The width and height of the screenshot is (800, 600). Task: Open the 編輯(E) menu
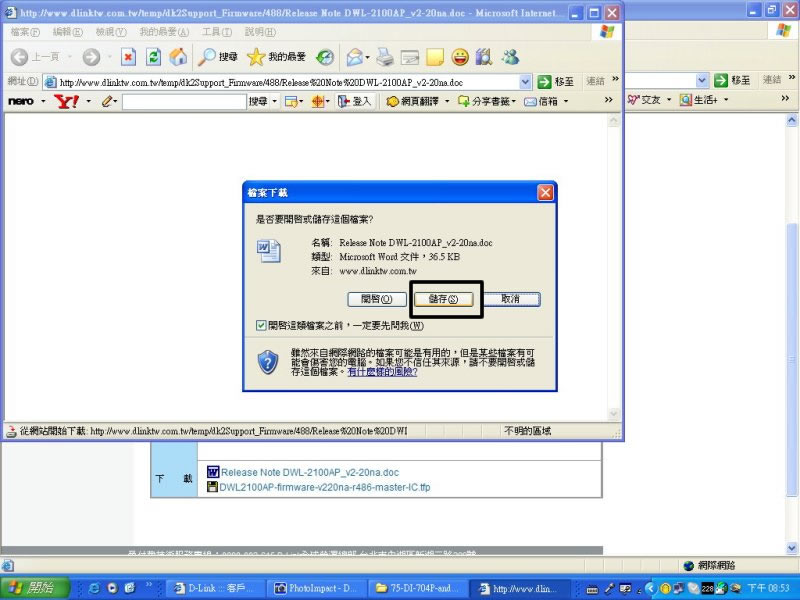[67, 32]
